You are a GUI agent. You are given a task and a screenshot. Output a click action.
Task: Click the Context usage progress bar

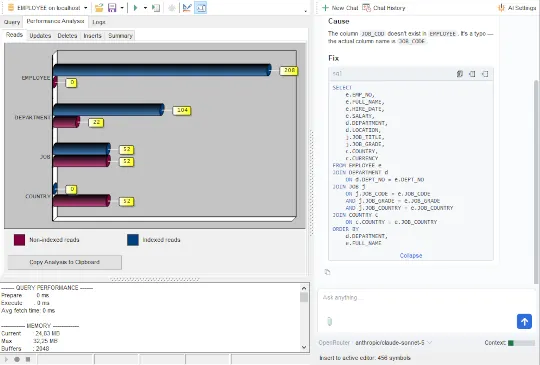coord(521,343)
